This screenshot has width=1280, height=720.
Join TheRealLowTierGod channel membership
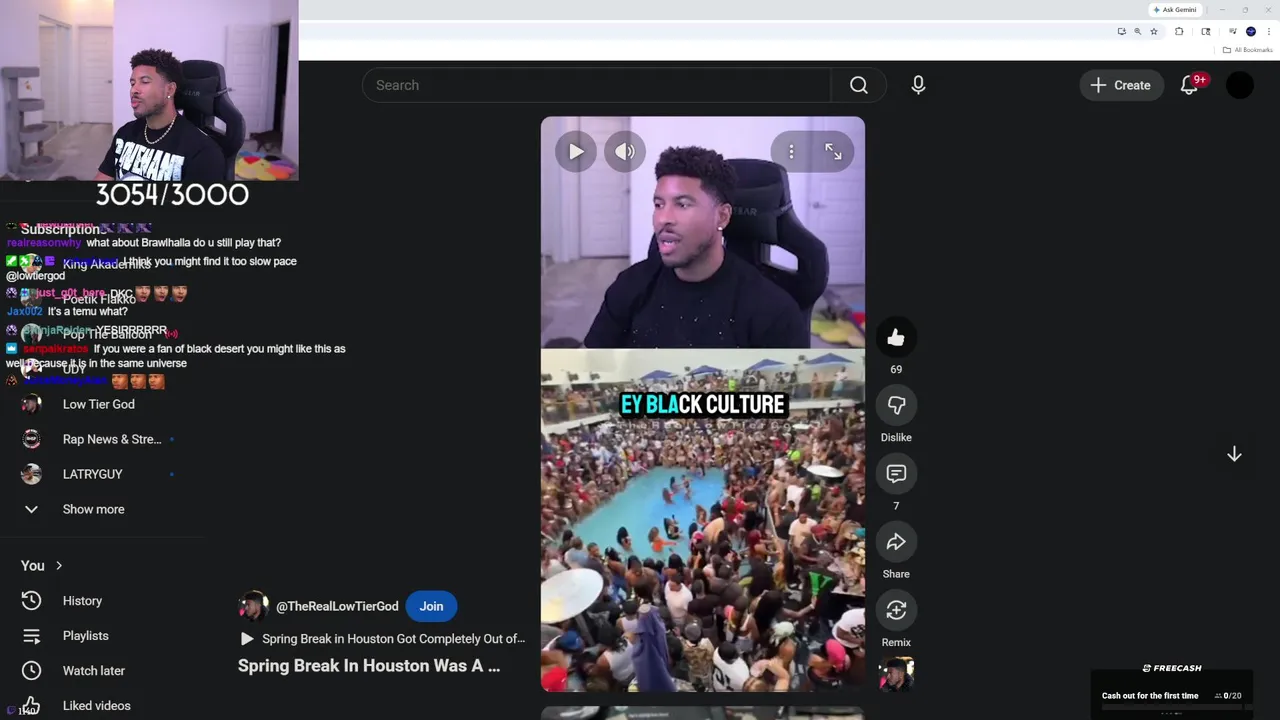431,606
